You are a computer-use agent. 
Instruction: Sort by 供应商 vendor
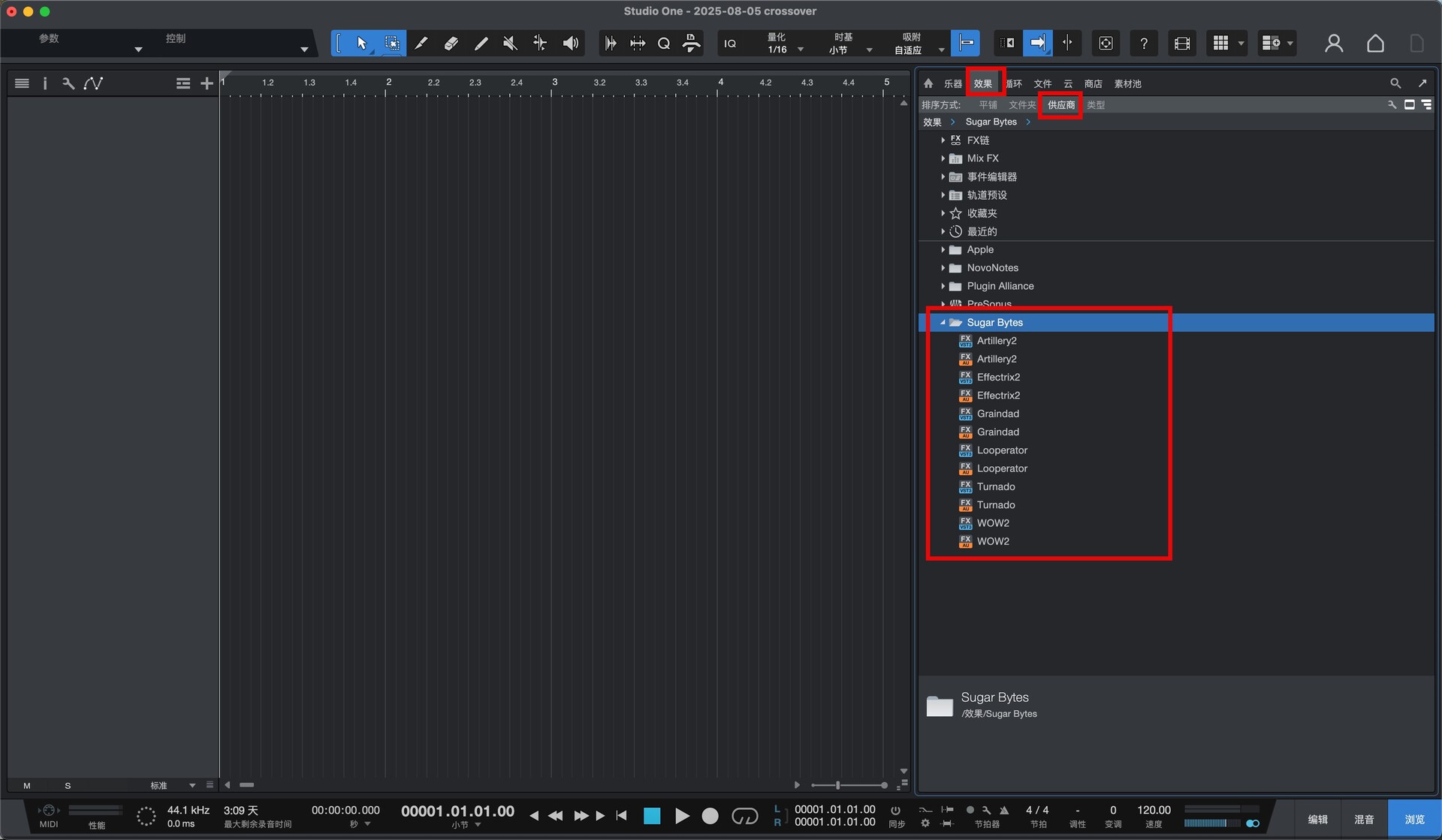1061,105
